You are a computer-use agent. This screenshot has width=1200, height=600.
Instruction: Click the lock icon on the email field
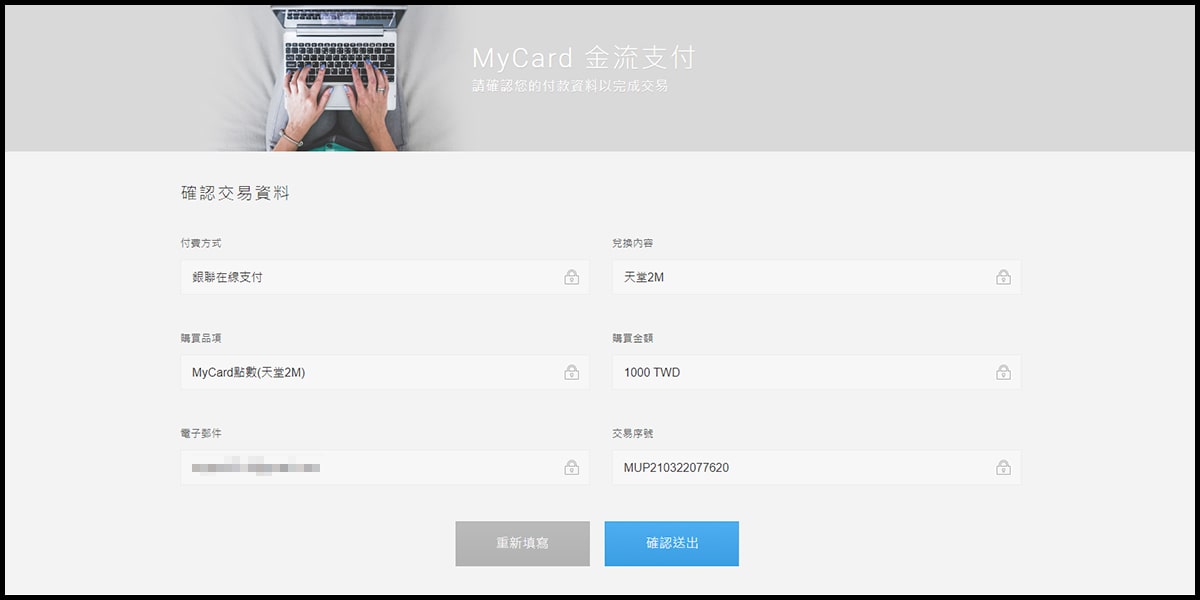[x=572, y=467]
